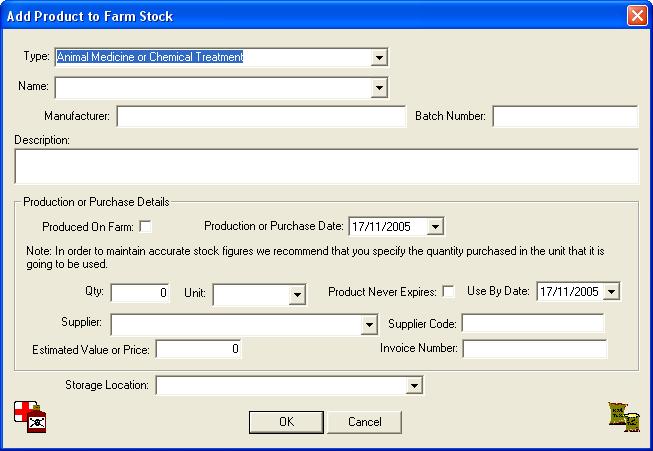This screenshot has height=451, width=653.
Task: Click the medicine and poison bottle icon
Action: 30,417
